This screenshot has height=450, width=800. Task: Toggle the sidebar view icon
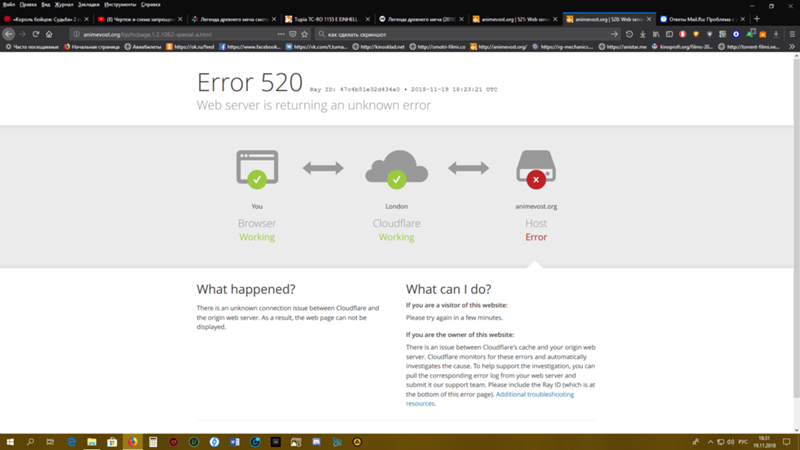(x=669, y=34)
